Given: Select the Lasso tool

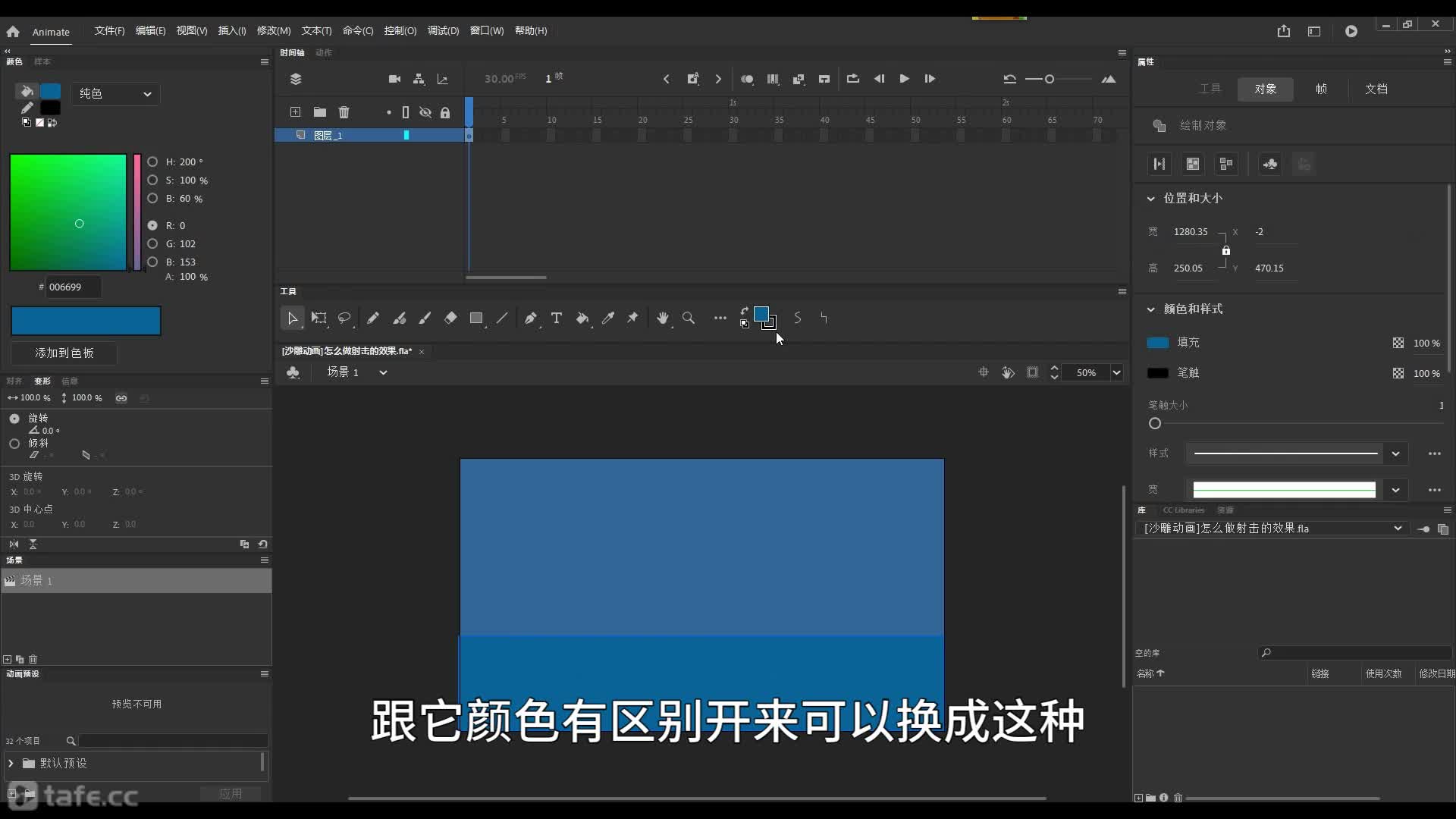Looking at the screenshot, I should [x=344, y=318].
